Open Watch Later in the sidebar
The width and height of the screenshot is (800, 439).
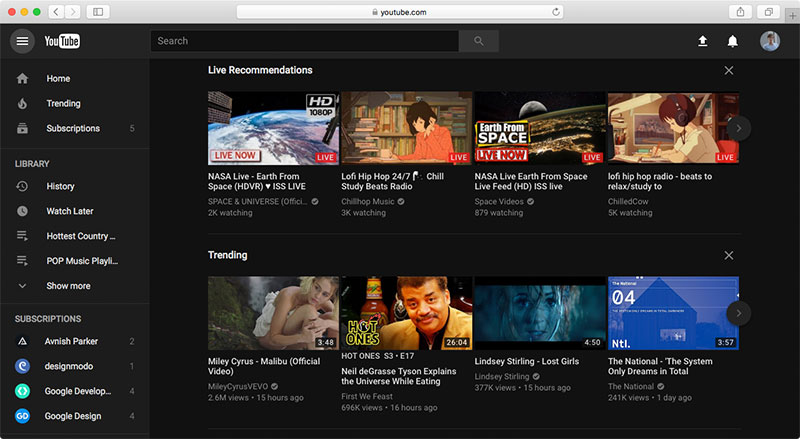[x=74, y=211]
